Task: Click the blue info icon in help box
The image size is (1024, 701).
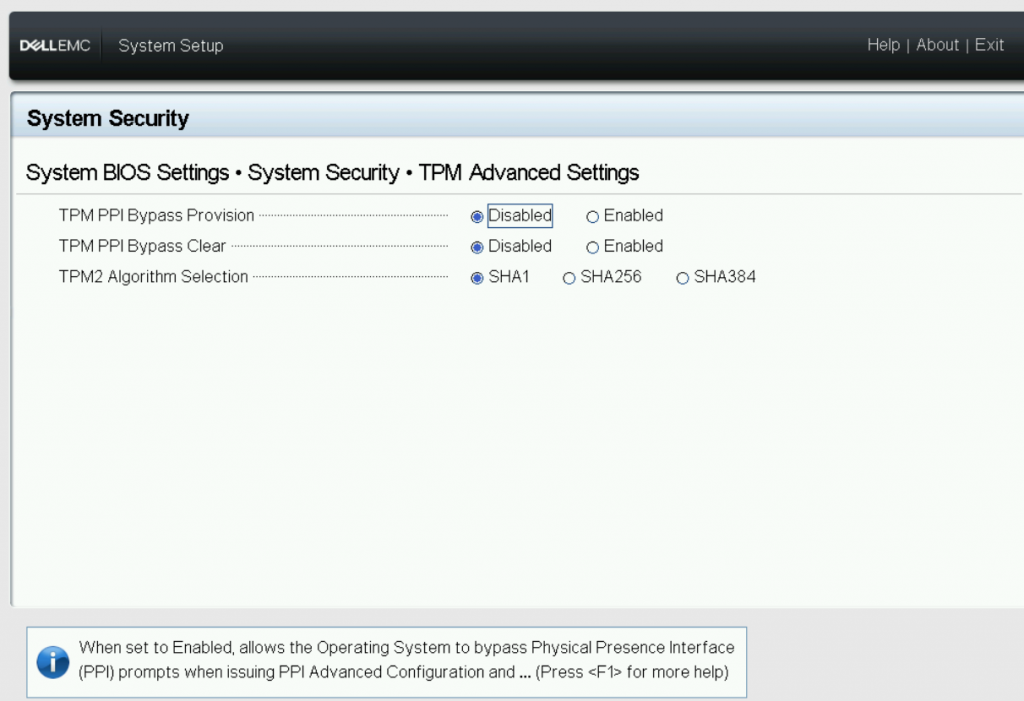Action: point(53,661)
